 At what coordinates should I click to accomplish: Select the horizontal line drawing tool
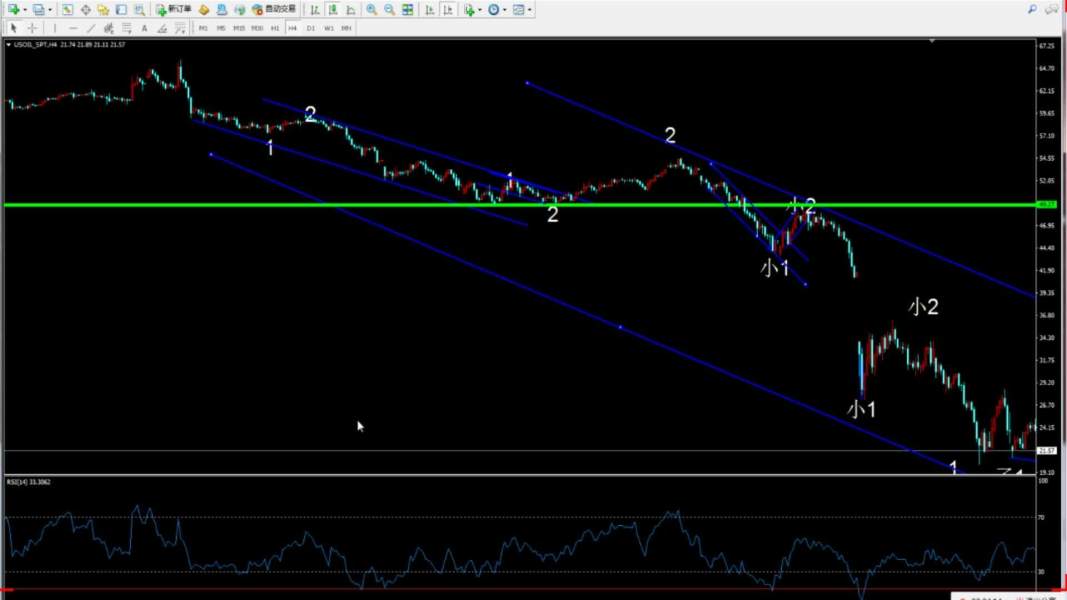pos(73,28)
